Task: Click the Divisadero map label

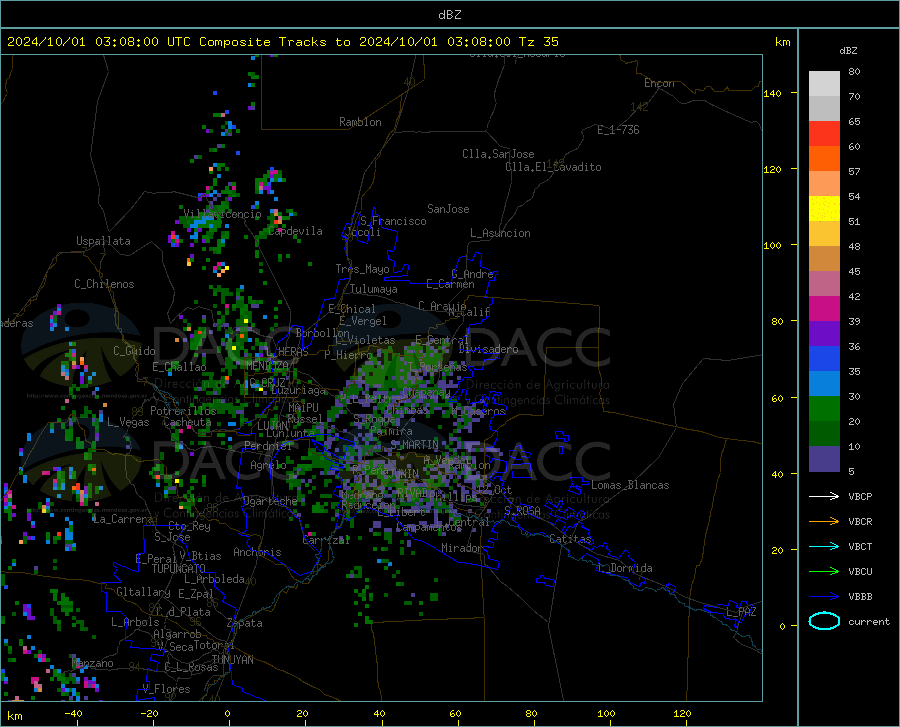Action: coord(488,349)
